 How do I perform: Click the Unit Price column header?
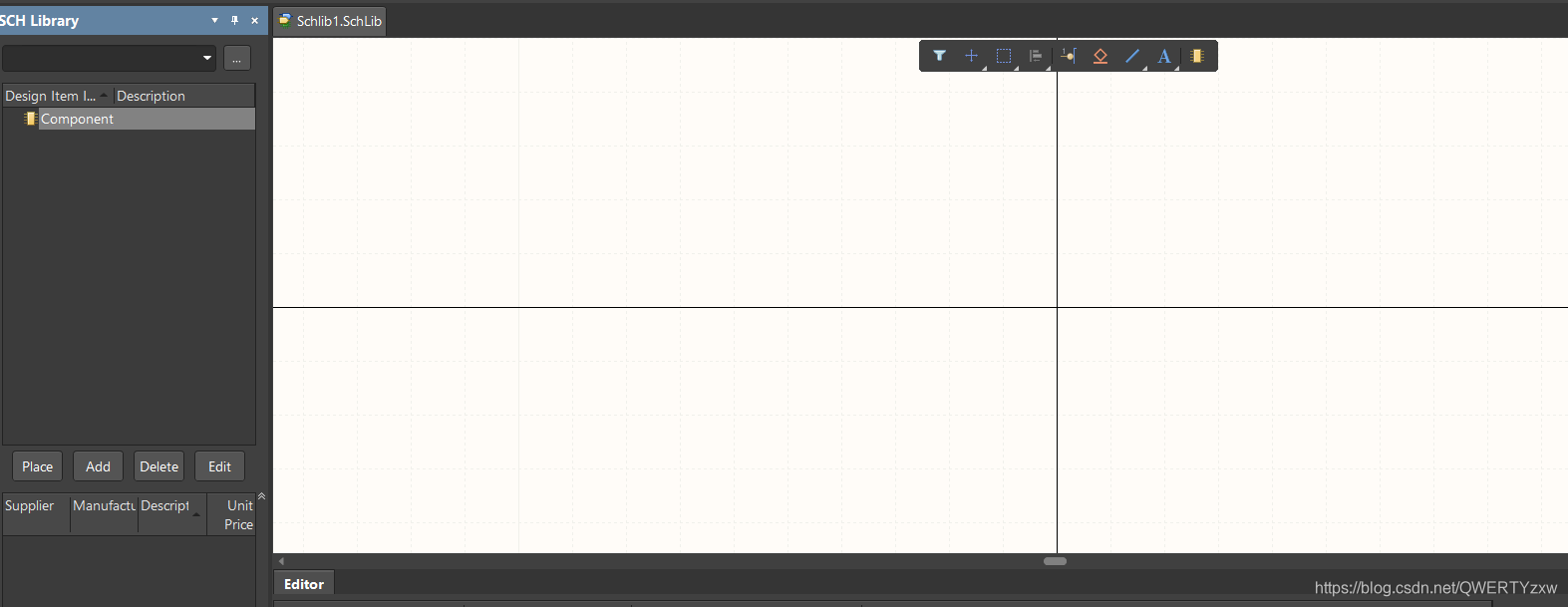(x=231, y=514)
